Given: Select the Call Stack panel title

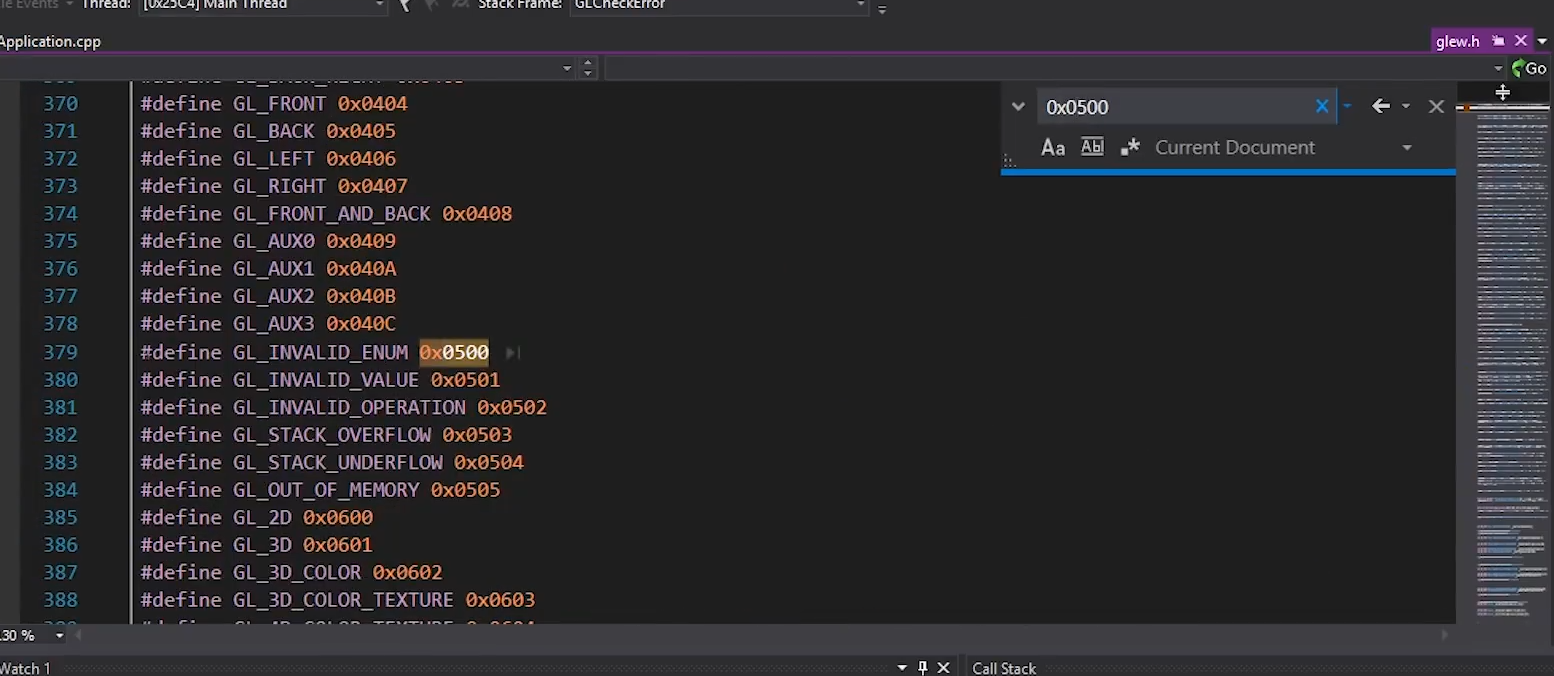Looking at the screenshot, I should pyautogui.click(x=1004, y=668).
